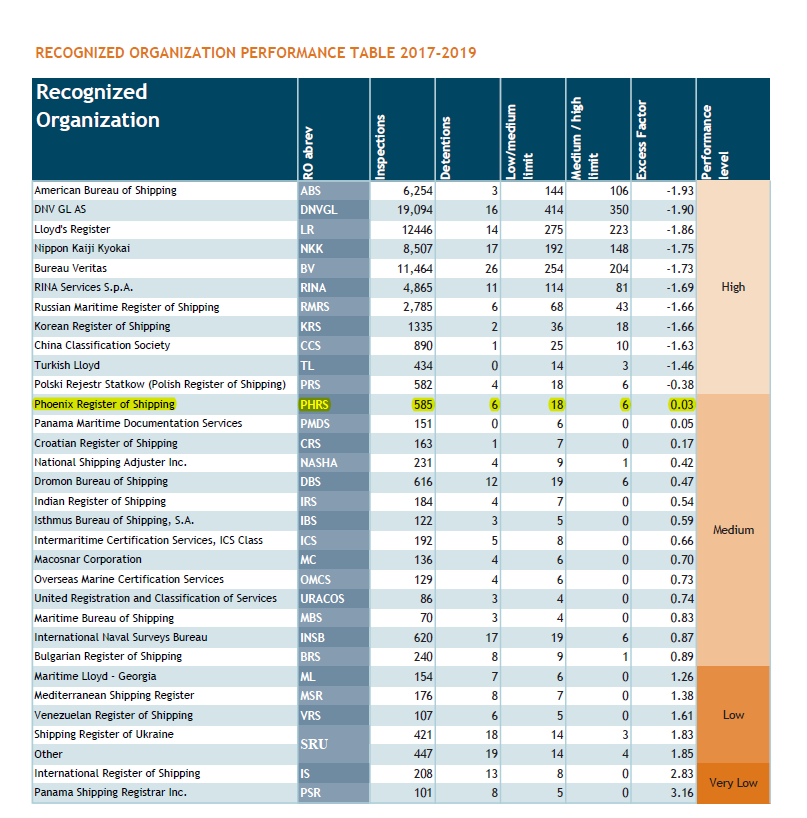807x818 pixels.
Task: Select "Mediterranean Shipping Register" name
Action: (114, 695)
